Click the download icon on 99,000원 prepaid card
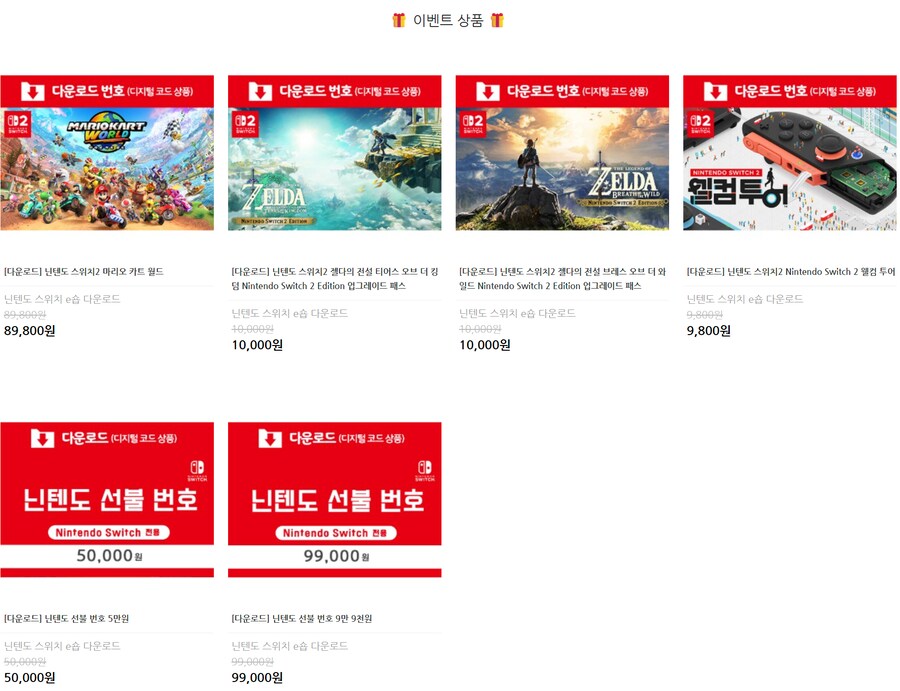 [270, 438]
